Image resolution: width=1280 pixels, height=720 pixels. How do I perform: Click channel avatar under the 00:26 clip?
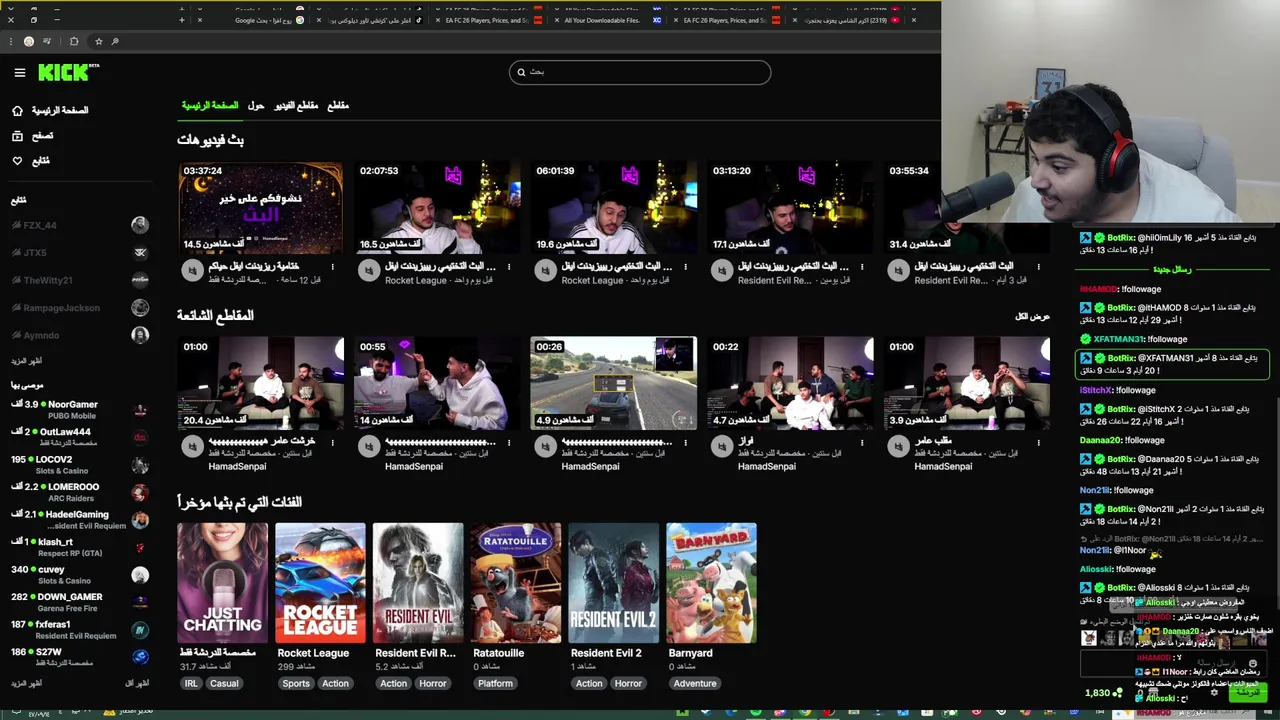(545, 446)
